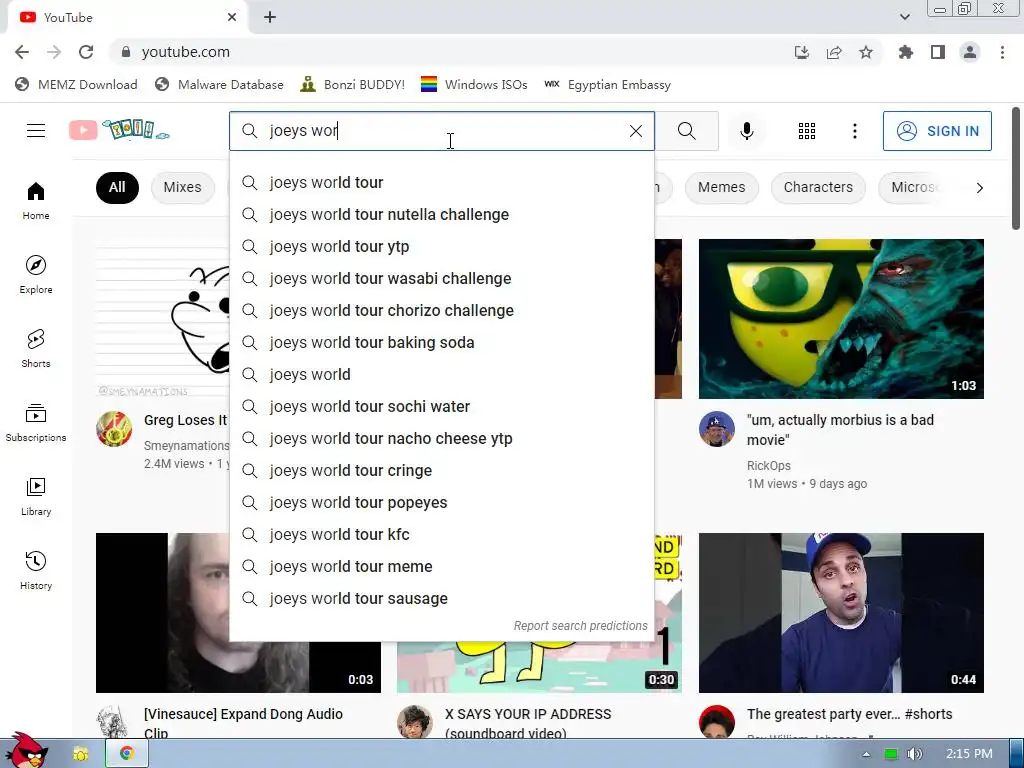
Task: Choose suggestion "joeys world tour sochi water"
Action: click(441, 407)
